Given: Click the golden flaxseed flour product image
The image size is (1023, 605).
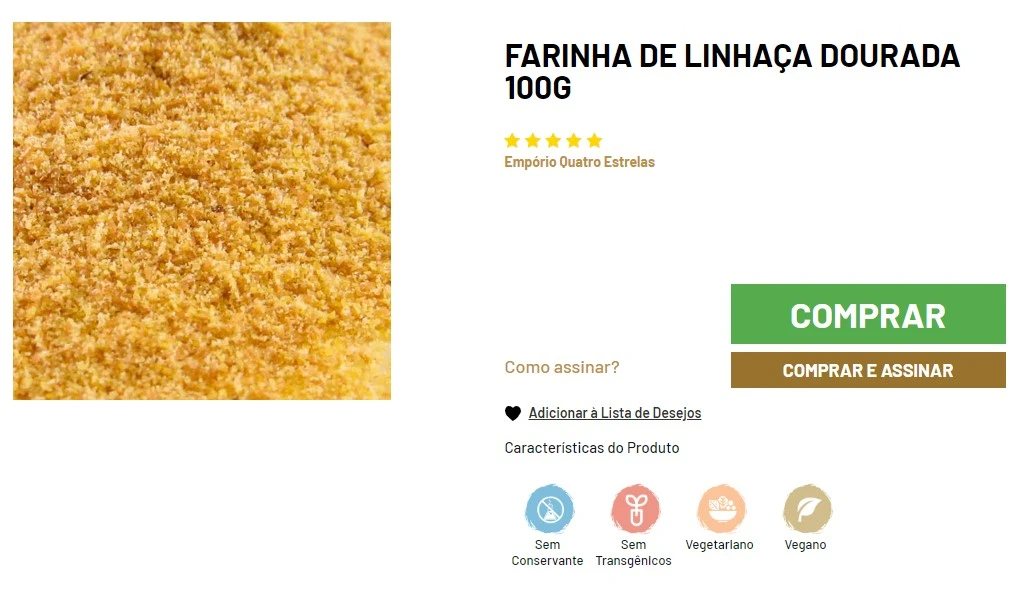Looking at the screenshot, I should point(202,211).
